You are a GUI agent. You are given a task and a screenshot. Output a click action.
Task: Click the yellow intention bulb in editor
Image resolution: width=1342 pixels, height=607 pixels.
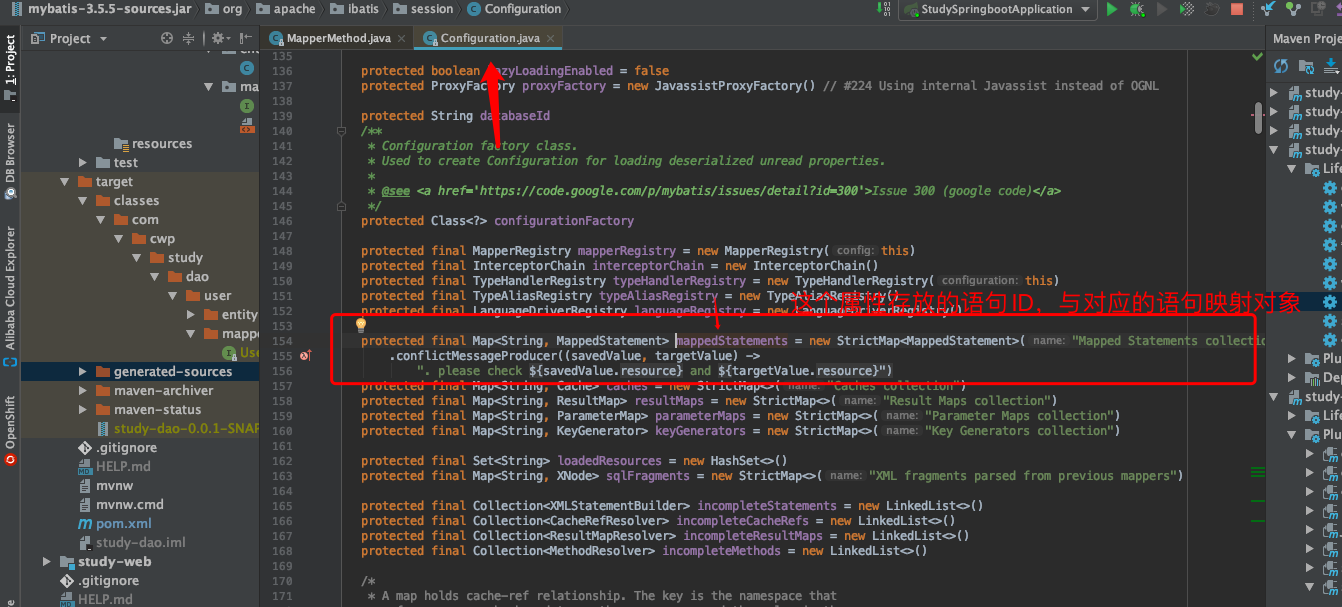point(360,323)
